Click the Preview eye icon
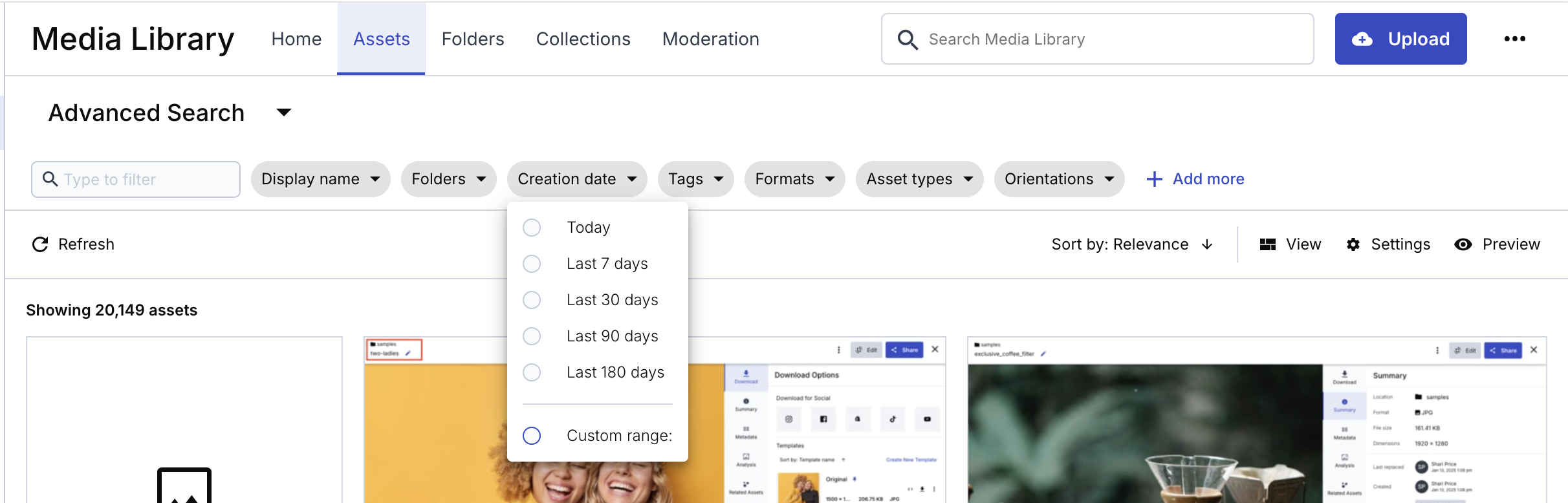Screen dimensions: 1568x503 coord(1463,244)
